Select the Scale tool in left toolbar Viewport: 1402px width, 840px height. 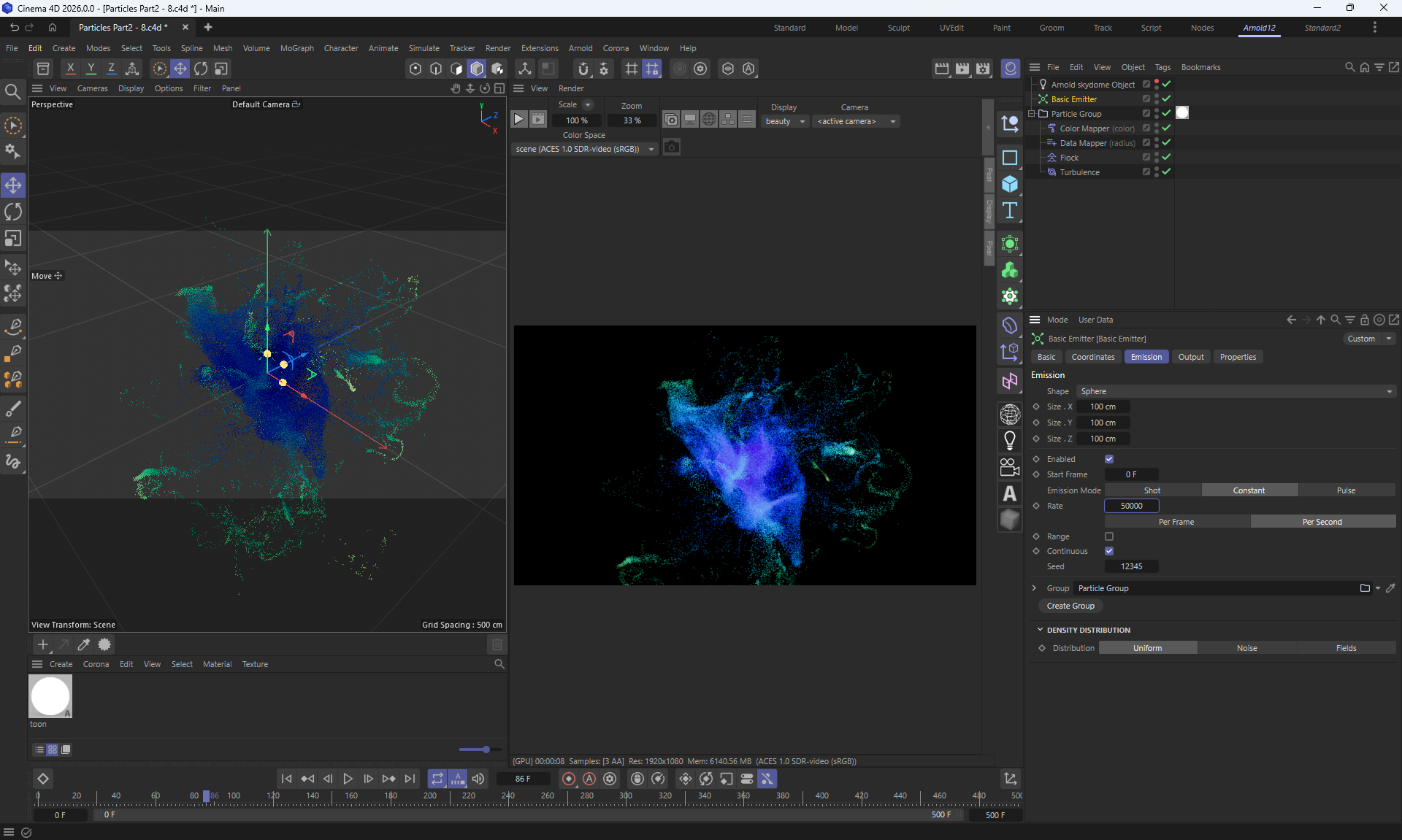pos(13,239)
